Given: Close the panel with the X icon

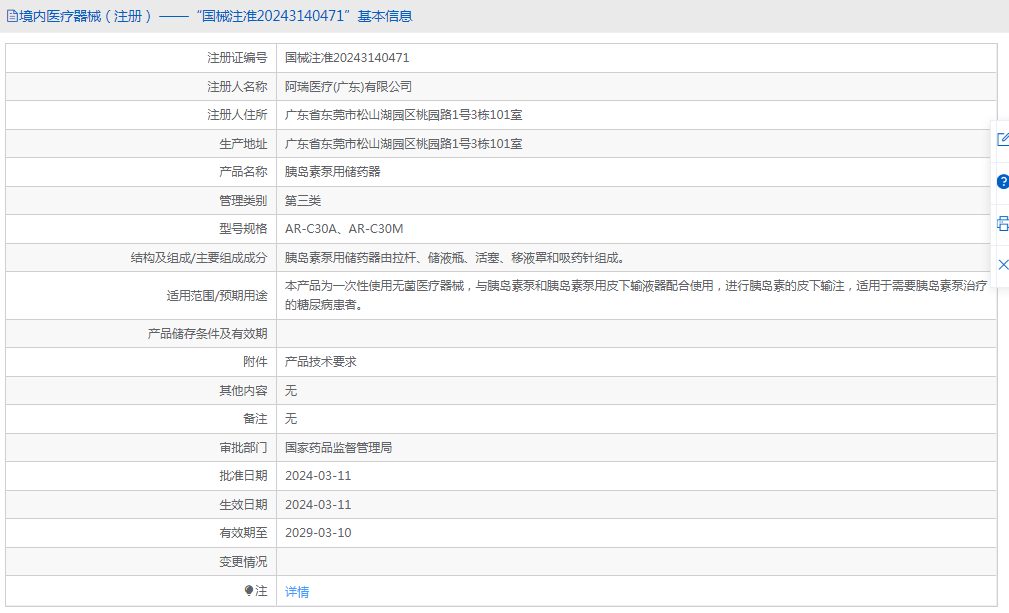Looking at the screenshot, I should 1003,265.
